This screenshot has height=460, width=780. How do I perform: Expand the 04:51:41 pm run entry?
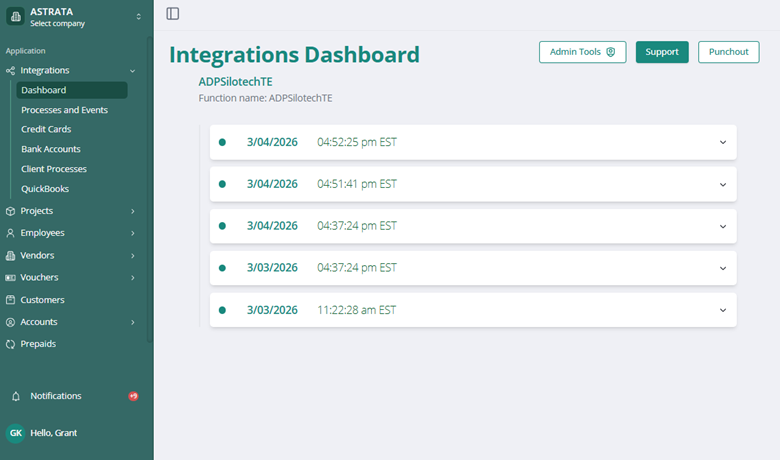tap(473, 184)
